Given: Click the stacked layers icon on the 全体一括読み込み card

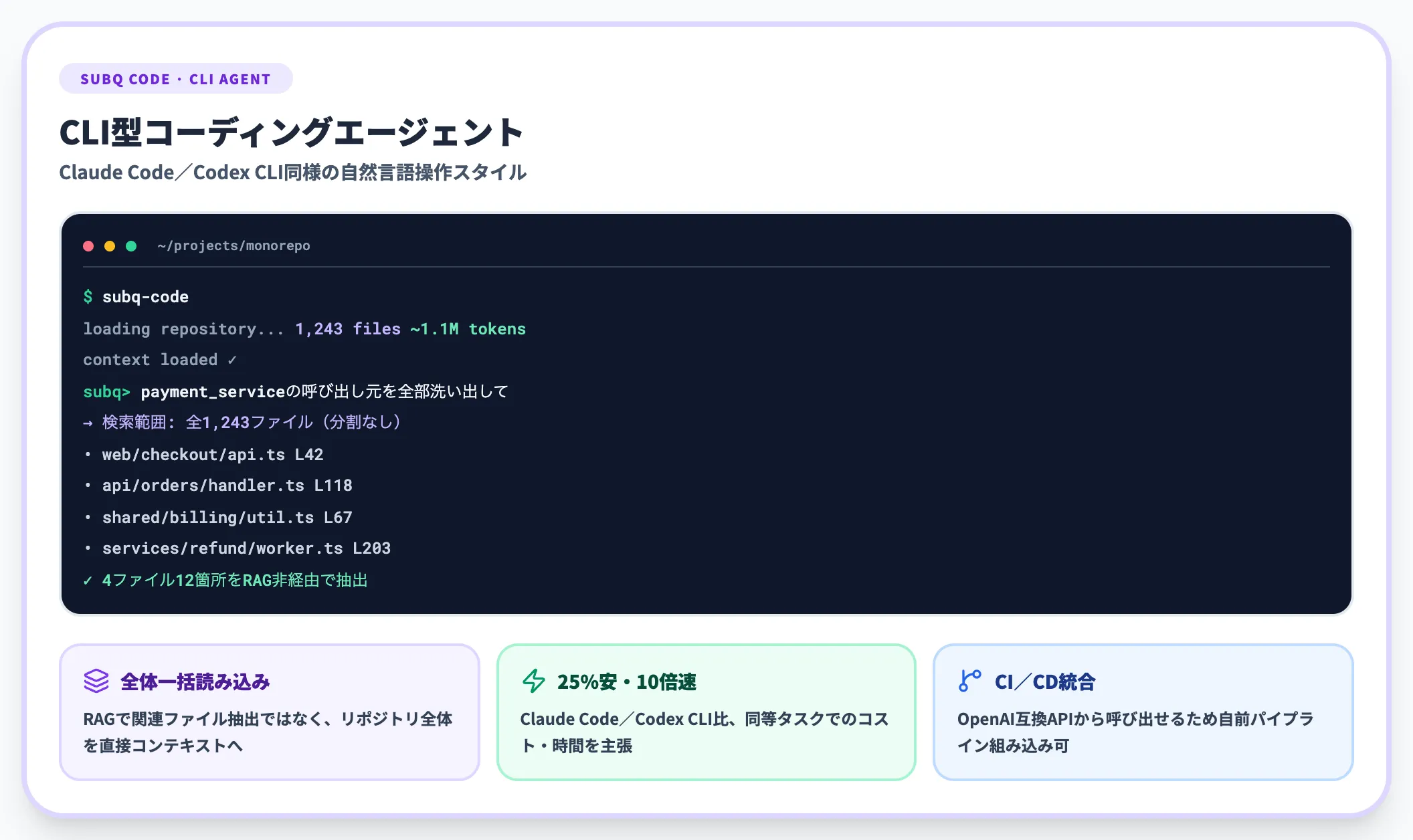Looking at the screenshot, I should 96,681.
